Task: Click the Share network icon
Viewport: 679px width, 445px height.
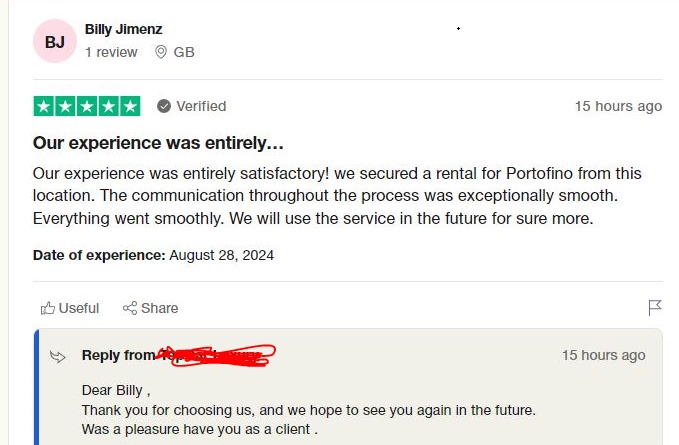Action: pos(130,308)
